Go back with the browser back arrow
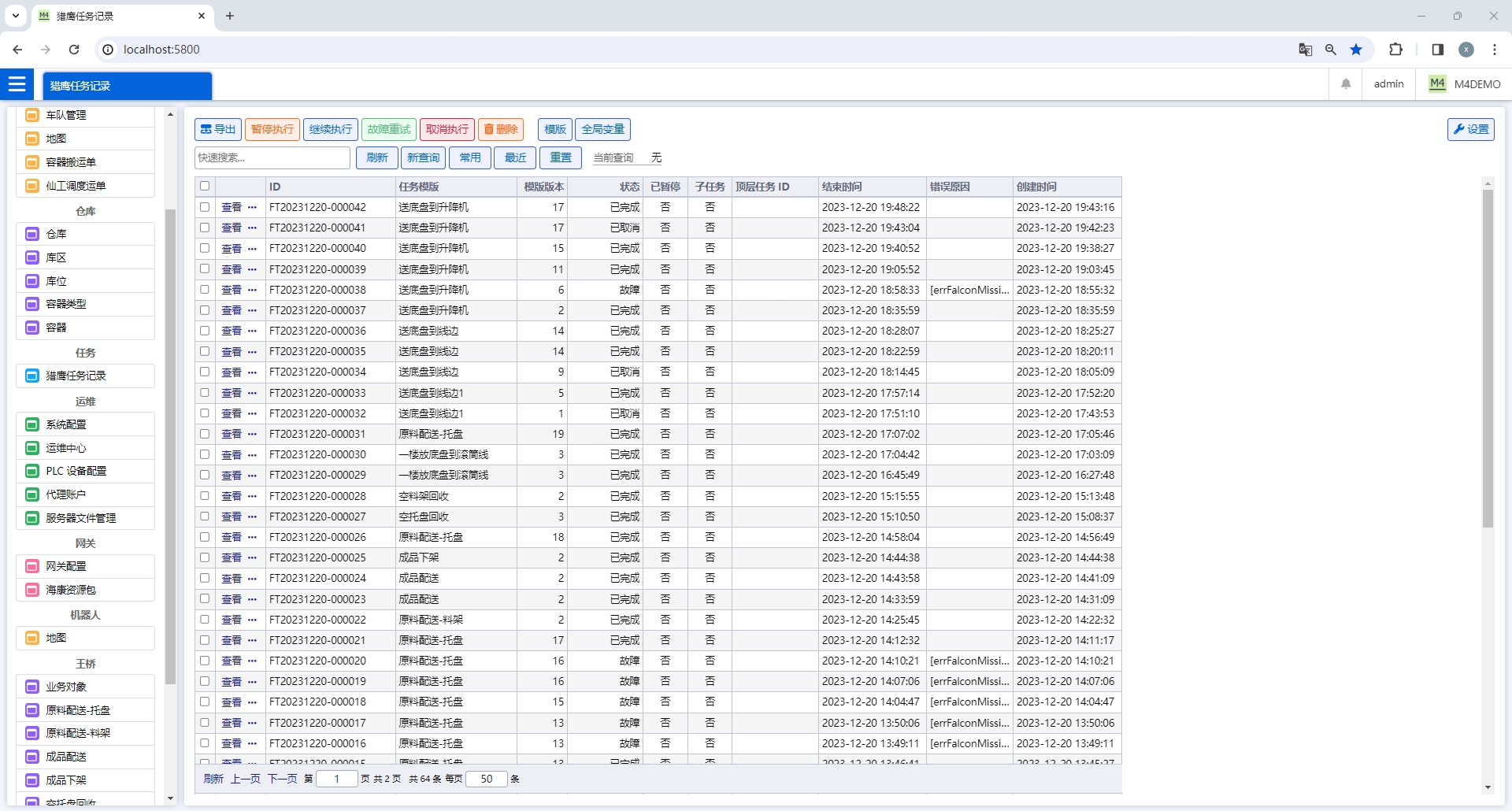The image size is (1512, 811). tap(17, 50)
